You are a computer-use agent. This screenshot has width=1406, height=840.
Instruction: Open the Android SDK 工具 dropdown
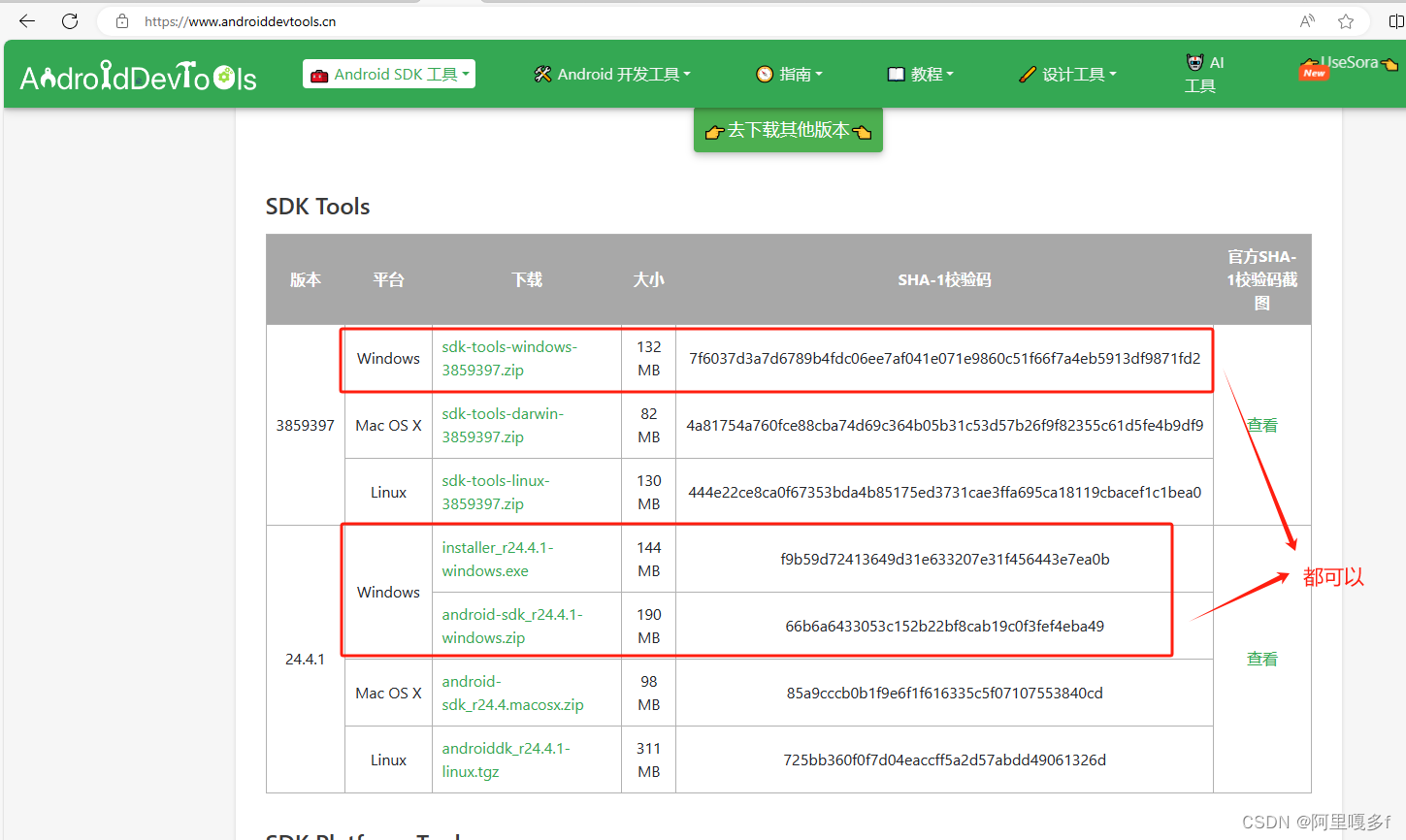[x=389, y=74]
